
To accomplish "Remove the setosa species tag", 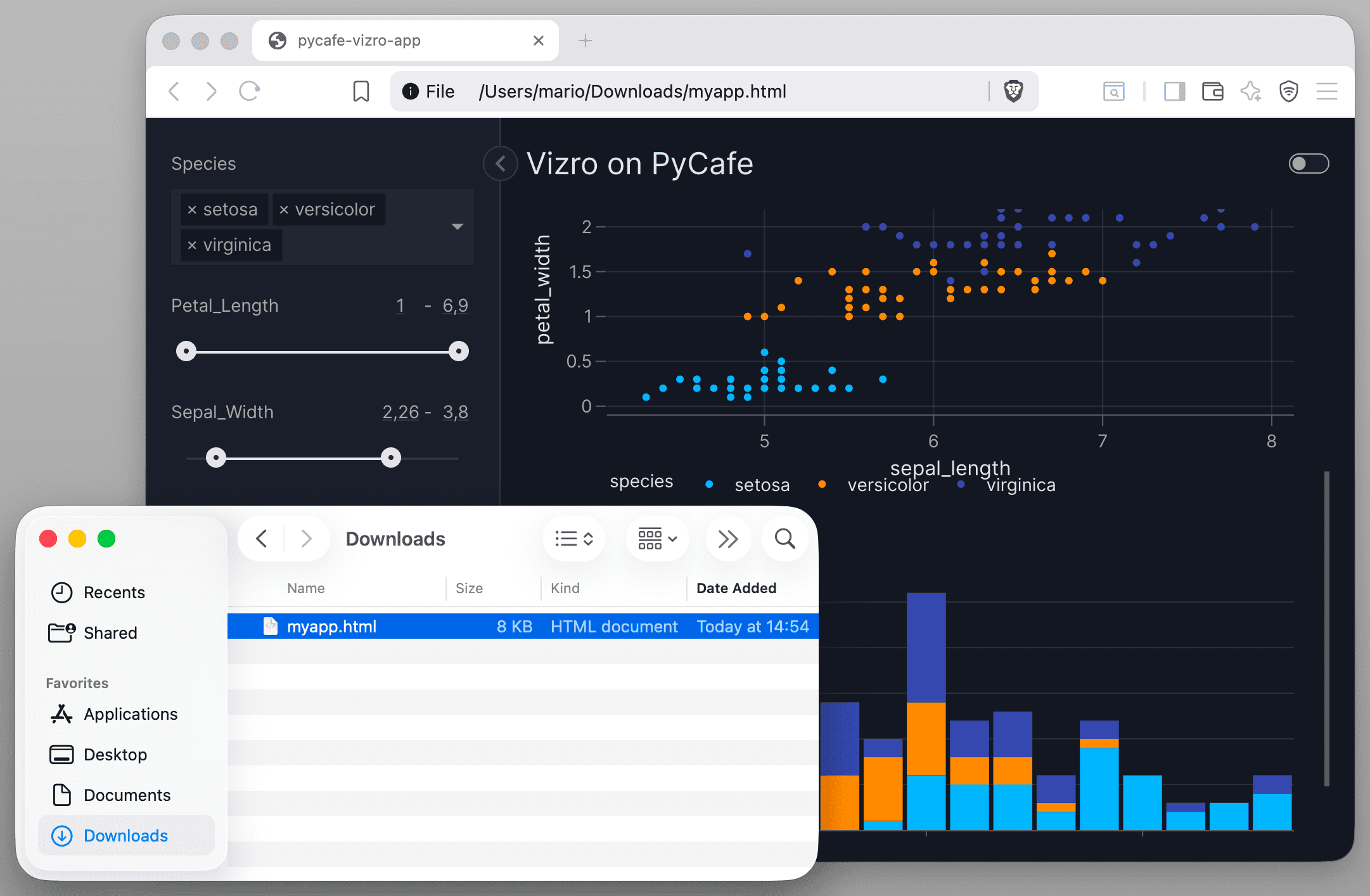I will point(192,210).
